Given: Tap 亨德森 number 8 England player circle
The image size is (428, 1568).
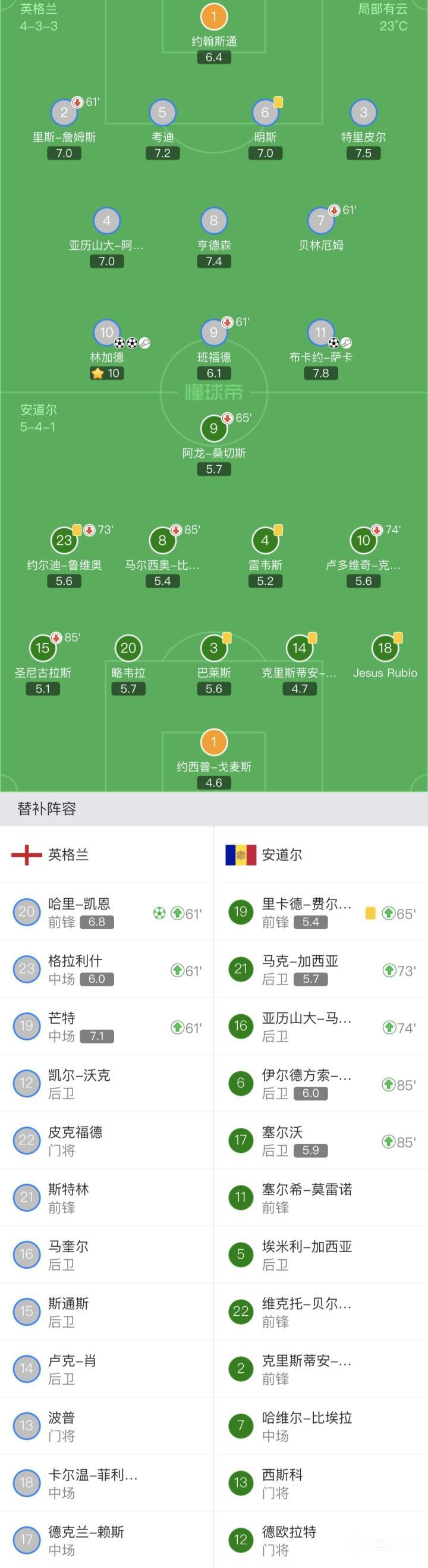Looking at the screenshot, I should click(x=213, y=220).
